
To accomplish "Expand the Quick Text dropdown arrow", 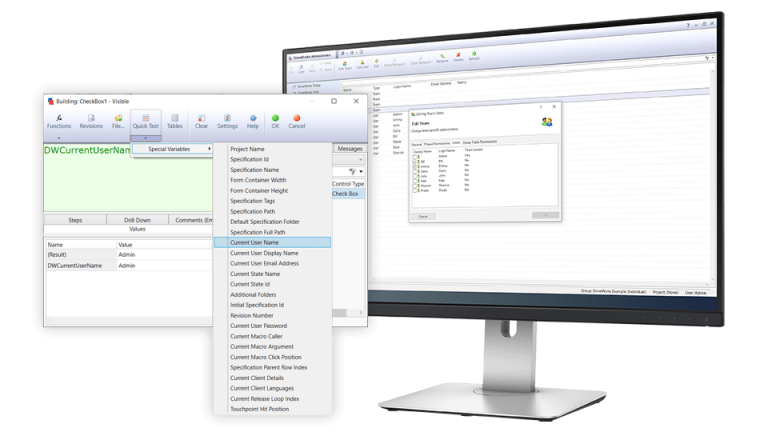I will (145, 138).
